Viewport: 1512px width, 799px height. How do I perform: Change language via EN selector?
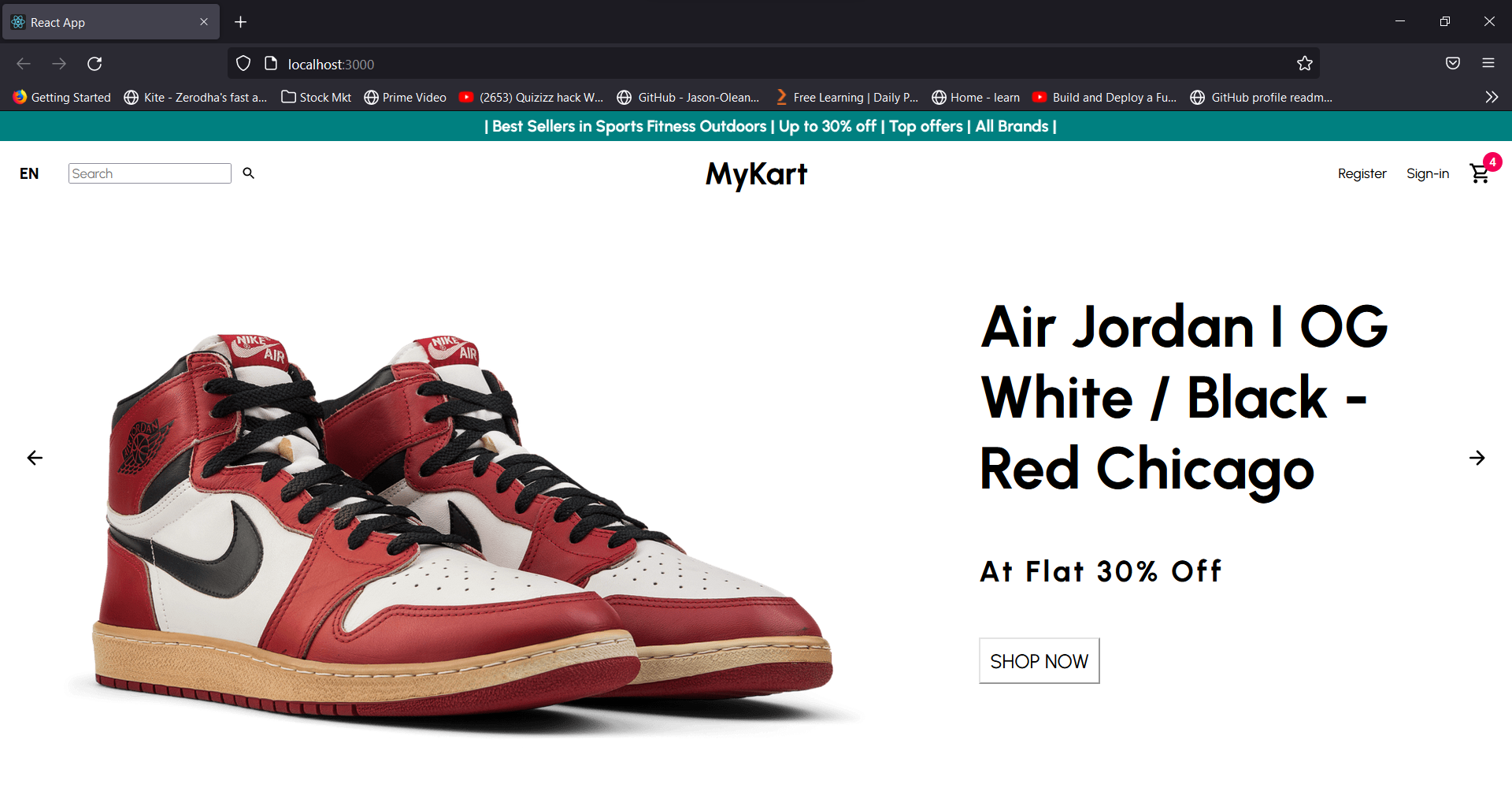(x=29, y=174)
